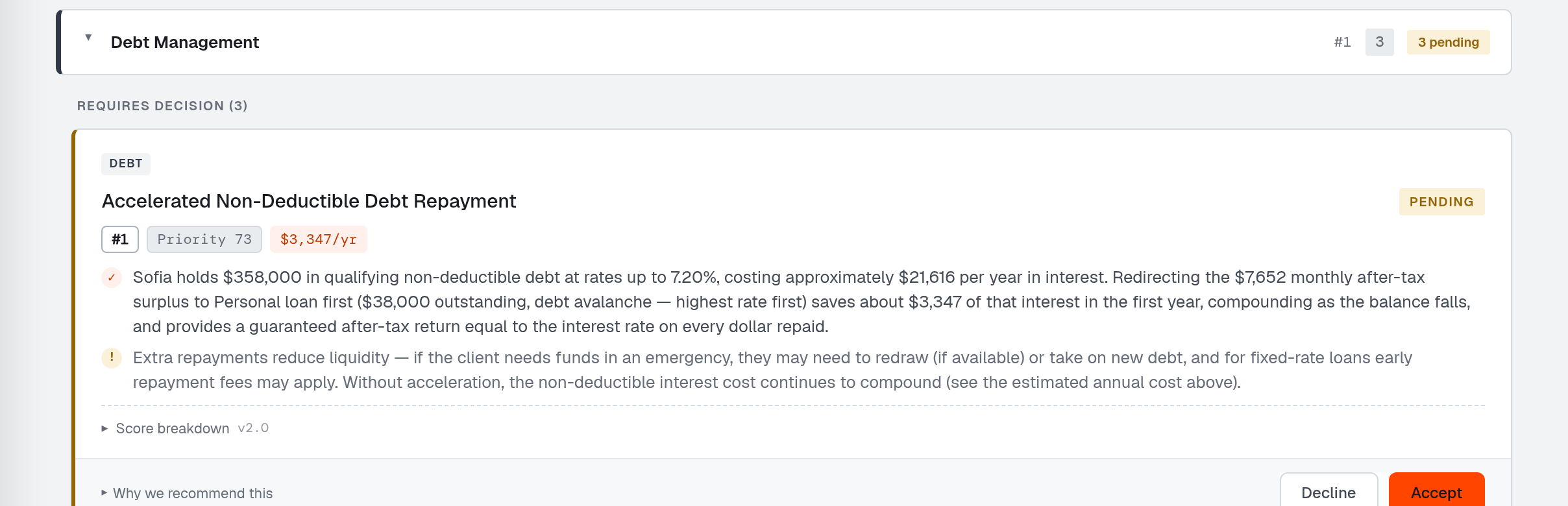Decline the debt repayment recommendation
Viewport: 1568px width, 506px height.
1329,490
